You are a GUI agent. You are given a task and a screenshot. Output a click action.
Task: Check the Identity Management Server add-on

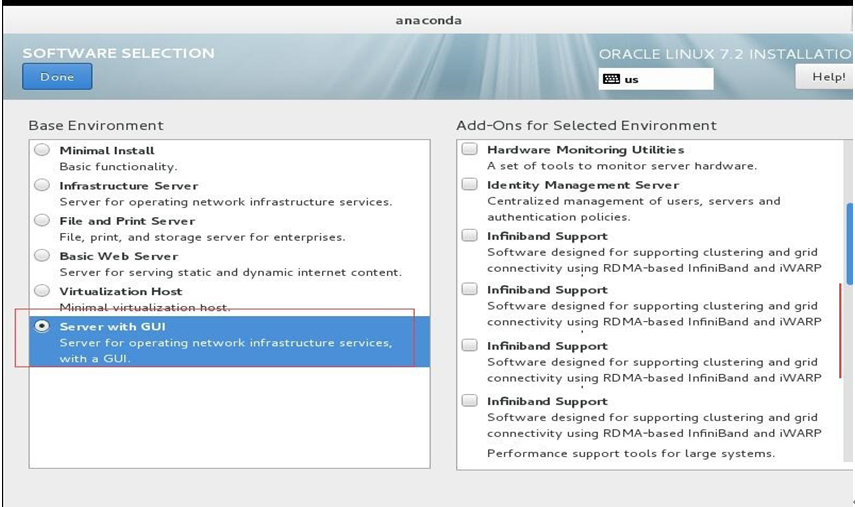469,184
